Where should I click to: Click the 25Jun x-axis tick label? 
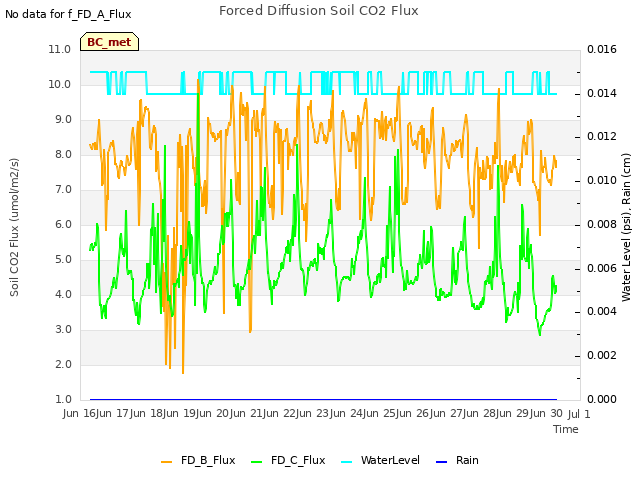pyautogui.click(x=397, y=413)
